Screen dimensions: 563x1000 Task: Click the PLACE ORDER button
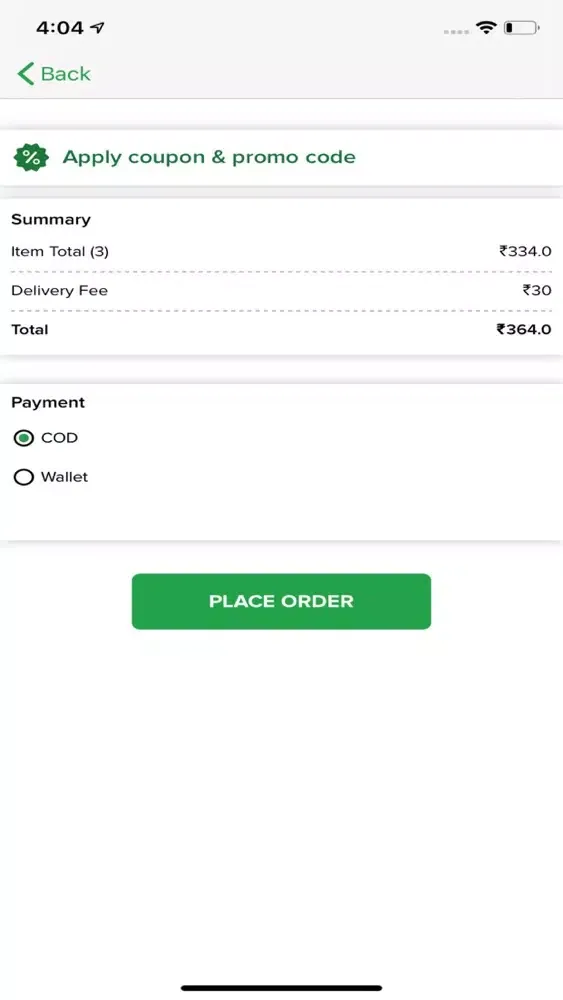[281, 601]
